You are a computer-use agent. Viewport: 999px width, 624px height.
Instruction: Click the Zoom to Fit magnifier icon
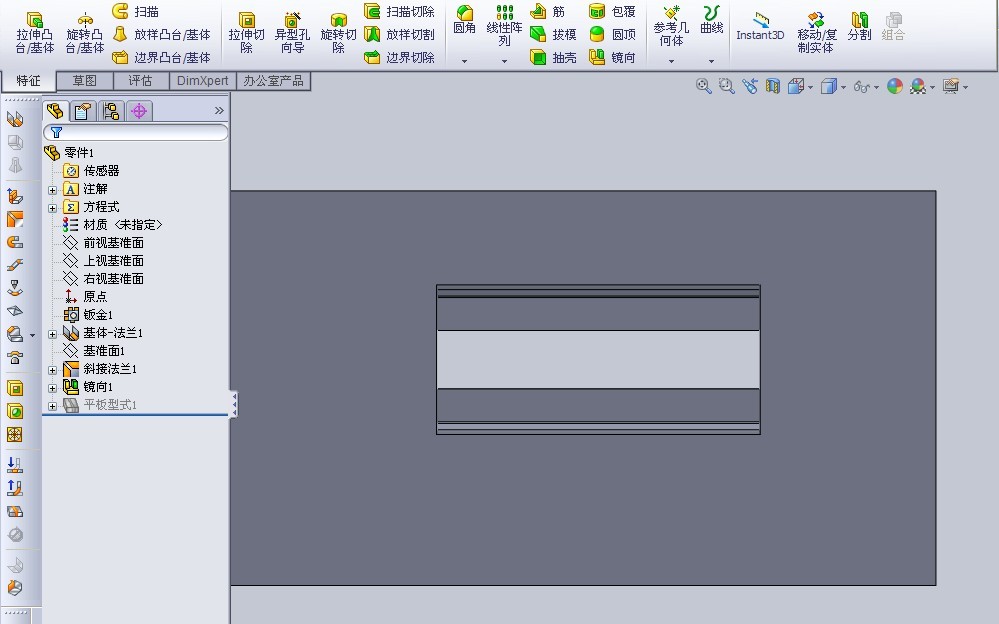click(x=703, y=86)
